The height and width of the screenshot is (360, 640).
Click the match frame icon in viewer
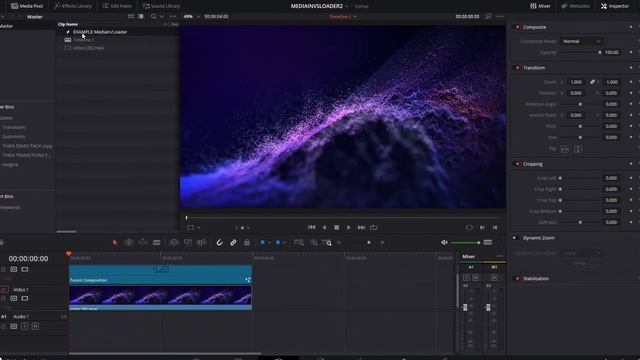pyautogui.click(x=469, y=227)
